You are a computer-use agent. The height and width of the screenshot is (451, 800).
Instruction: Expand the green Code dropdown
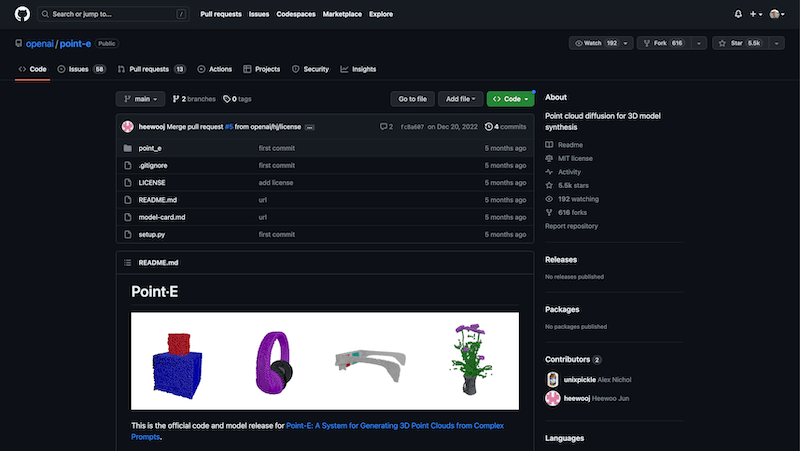[510, 99]
